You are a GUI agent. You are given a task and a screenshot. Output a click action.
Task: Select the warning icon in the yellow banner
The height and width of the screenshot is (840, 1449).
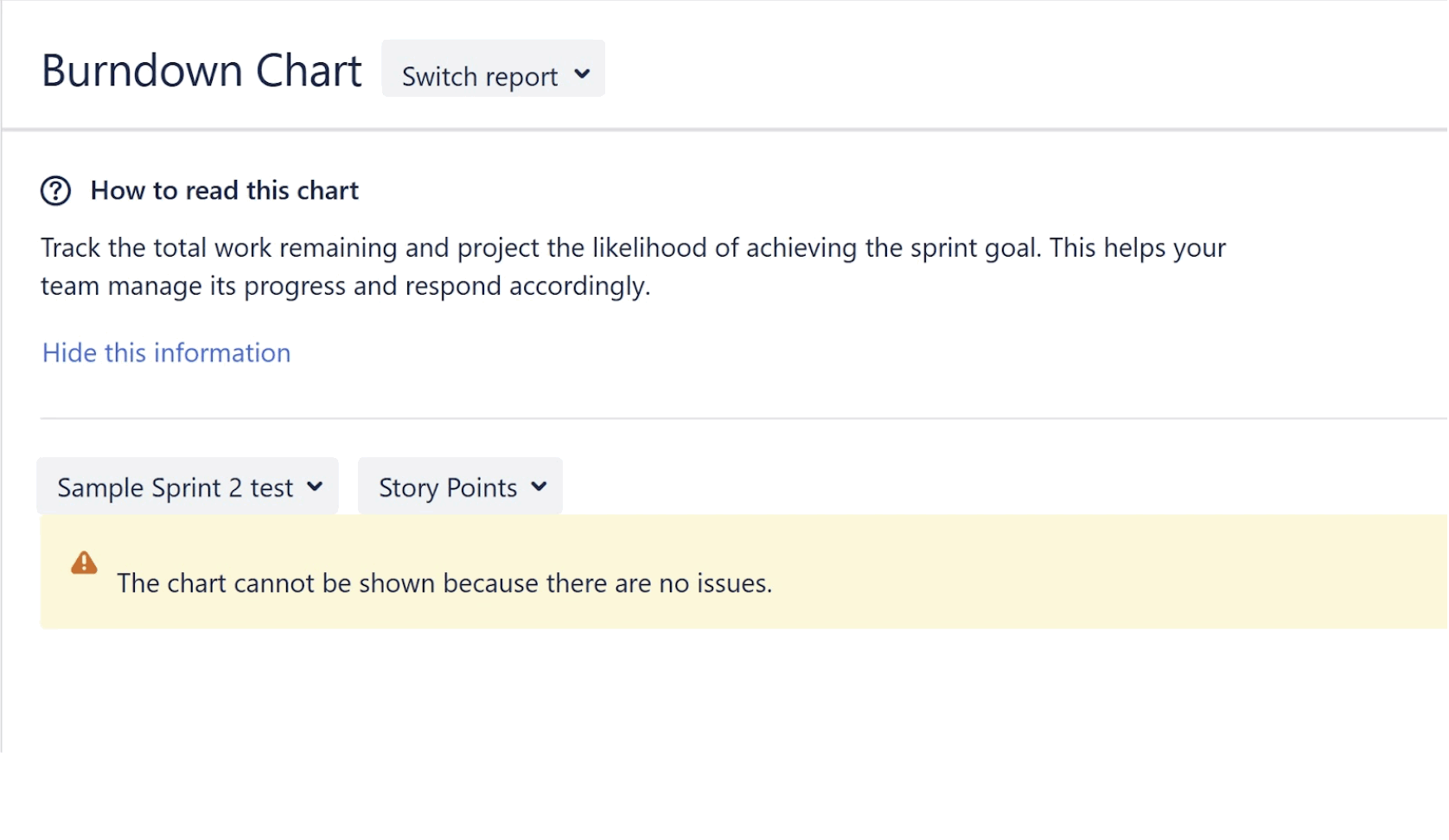pyautogui.click(x=83, y=563)
